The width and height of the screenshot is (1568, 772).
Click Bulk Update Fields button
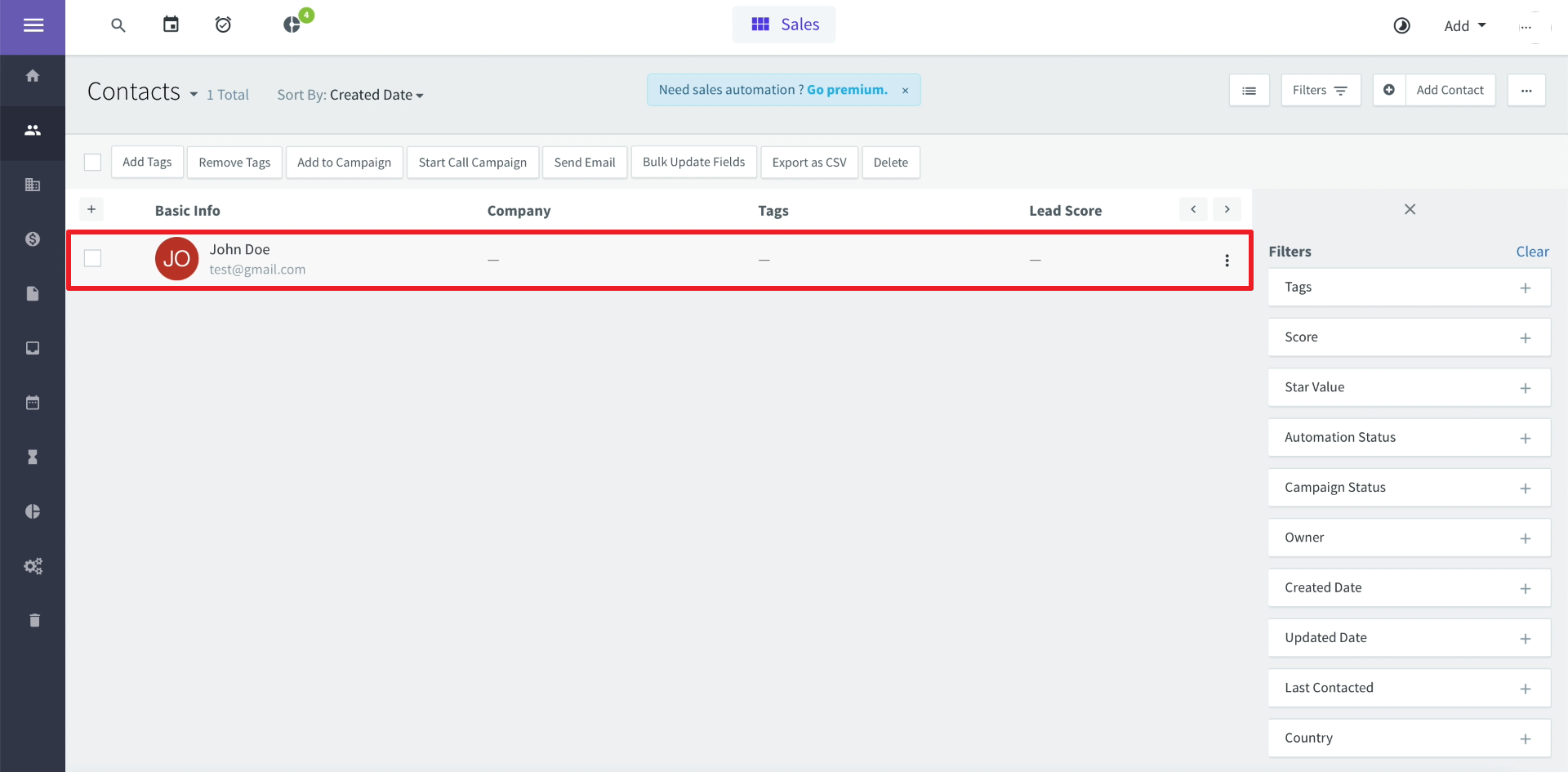pos(694,163)
